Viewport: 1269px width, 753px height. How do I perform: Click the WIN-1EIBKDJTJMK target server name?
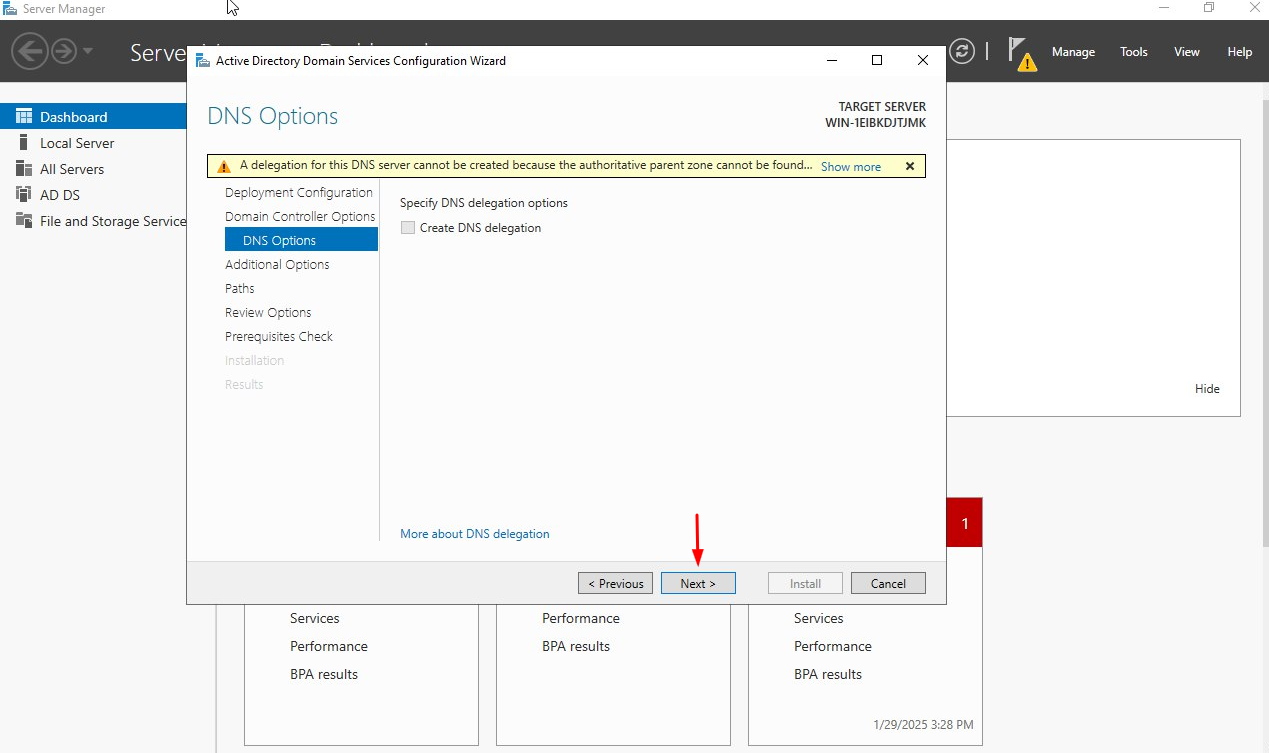[x=875, y=122]
